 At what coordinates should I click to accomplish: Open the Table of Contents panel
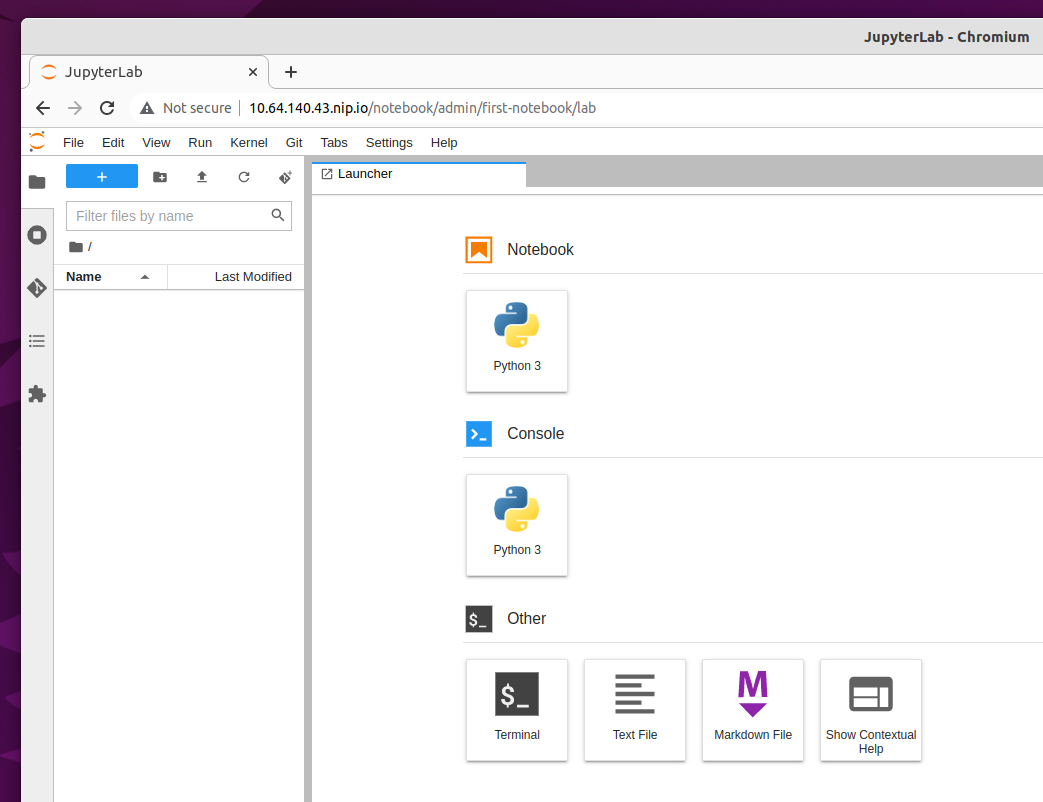(37, 341)
